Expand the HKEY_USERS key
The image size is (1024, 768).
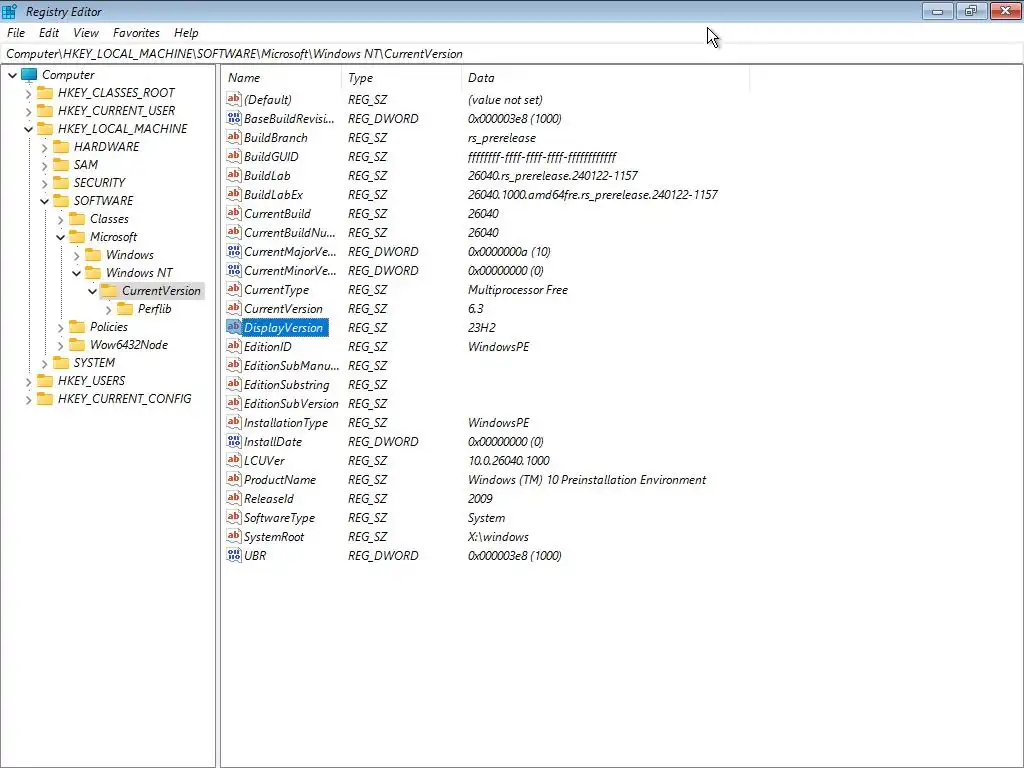[x=28, y=381]
